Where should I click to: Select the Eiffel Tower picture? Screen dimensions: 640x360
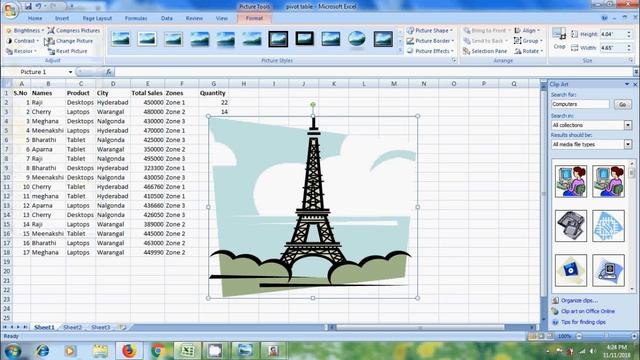click(x=313, y=207)
